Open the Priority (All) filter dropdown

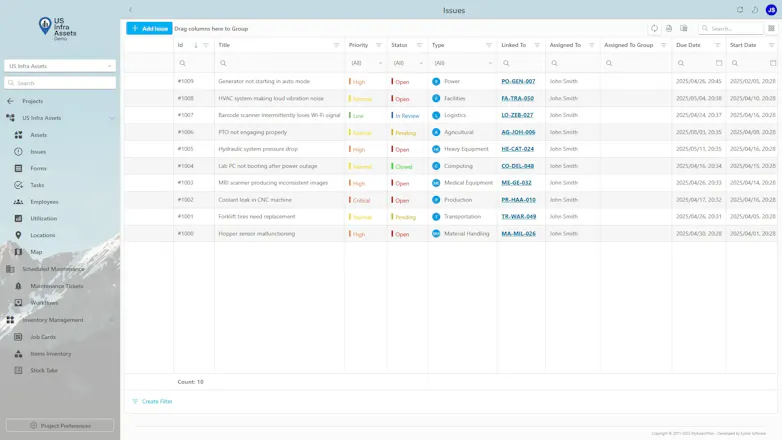click(x=366, y=63)
